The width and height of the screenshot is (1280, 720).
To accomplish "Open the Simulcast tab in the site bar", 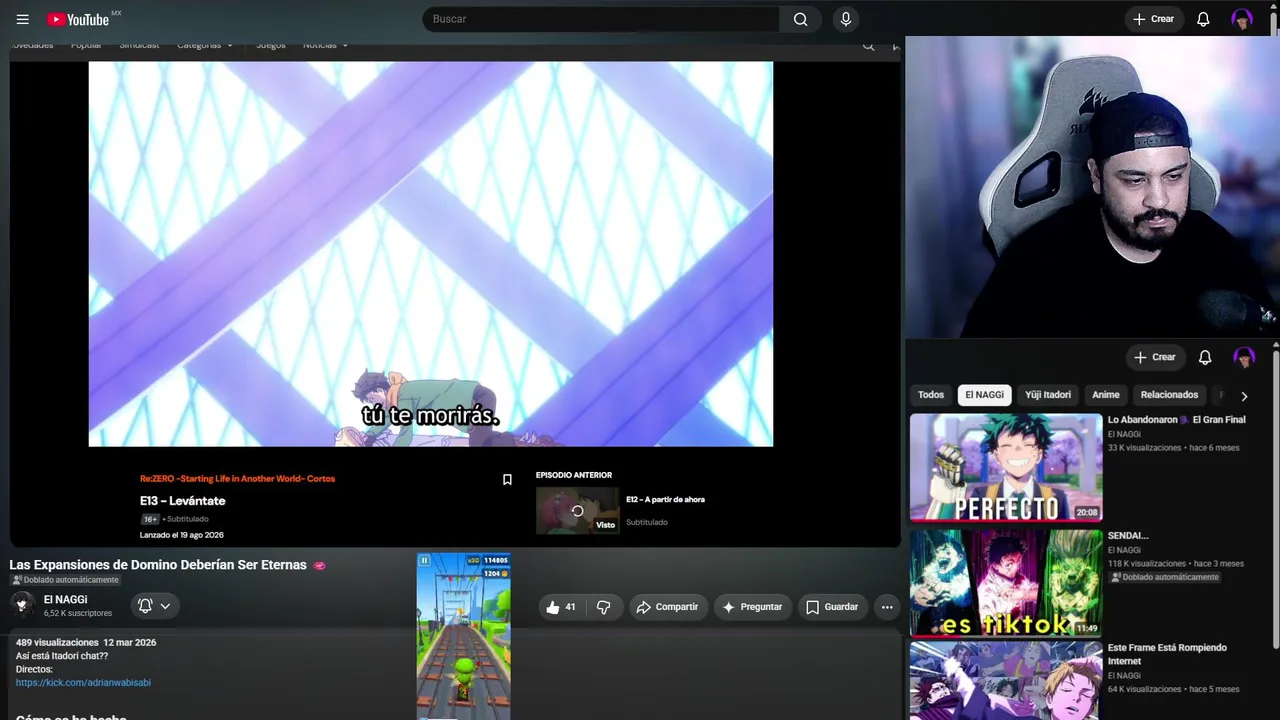I will pos(139,45).
